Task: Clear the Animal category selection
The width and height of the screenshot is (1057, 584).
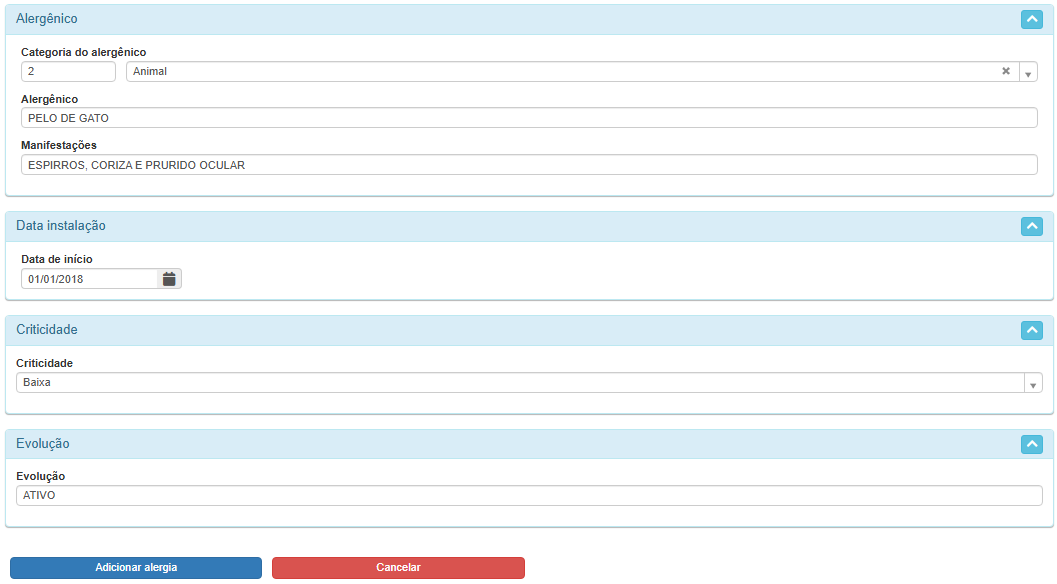Action: pyautogui.click(x=1006, y=72)
